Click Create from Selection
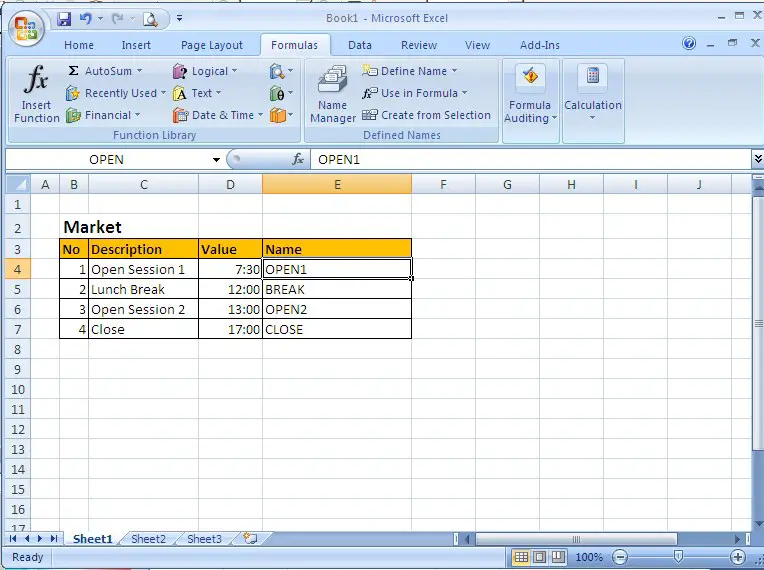The image size is (764, 570). click(426, 115)
